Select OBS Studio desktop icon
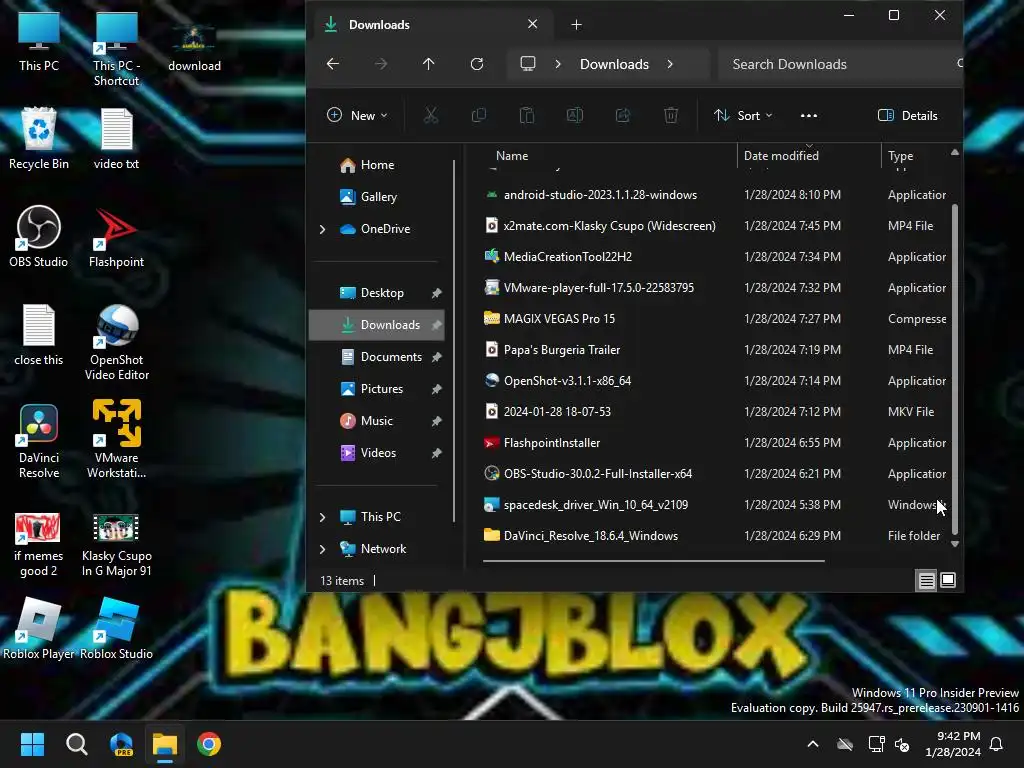Viewport: 1024px width, 768px height. tap(39, 236)
